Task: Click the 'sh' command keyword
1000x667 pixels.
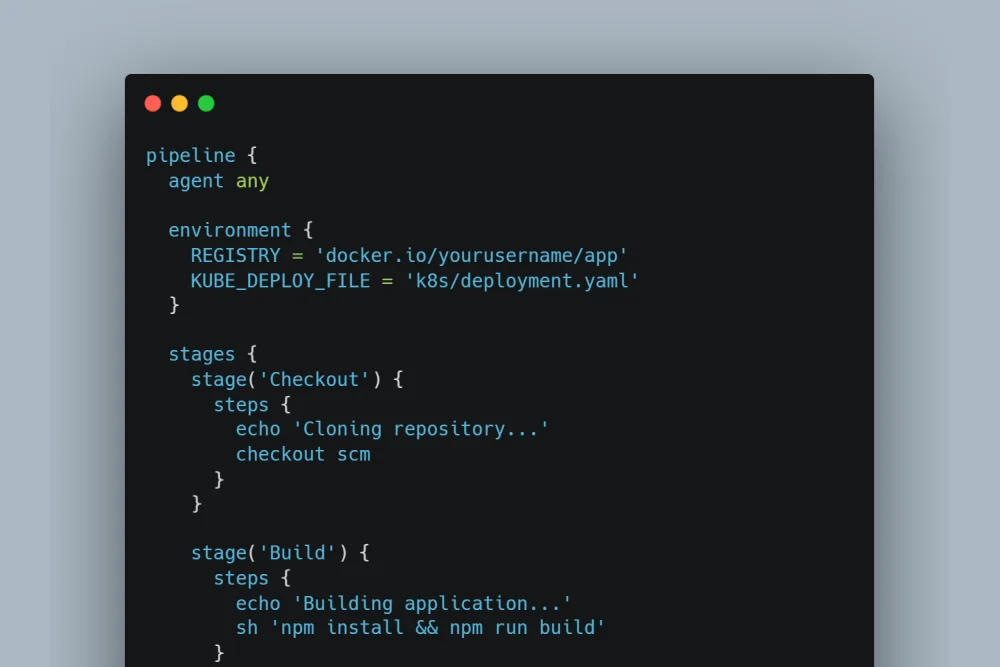Action: click(246, 628)
